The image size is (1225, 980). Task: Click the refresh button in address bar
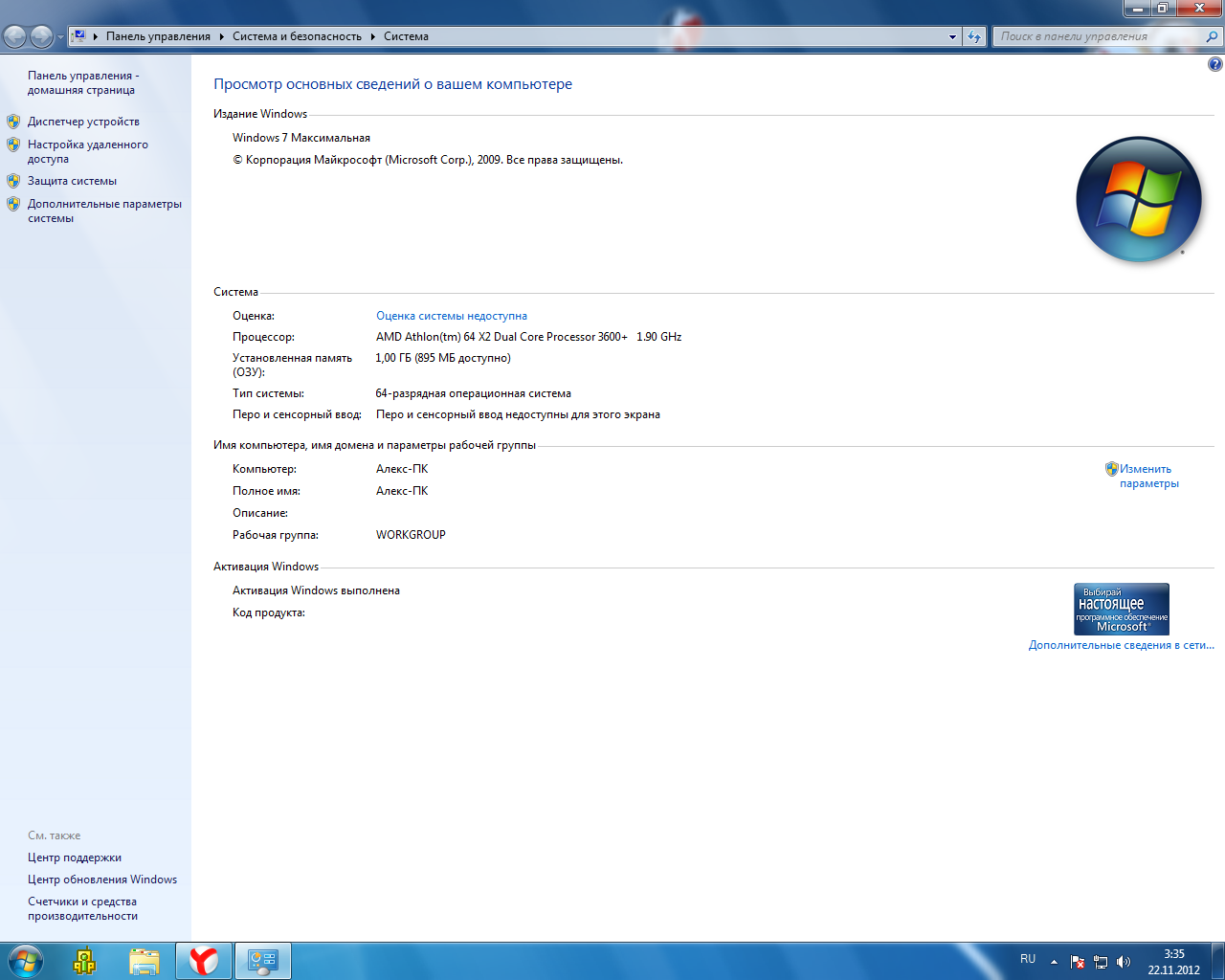point(974,36)
